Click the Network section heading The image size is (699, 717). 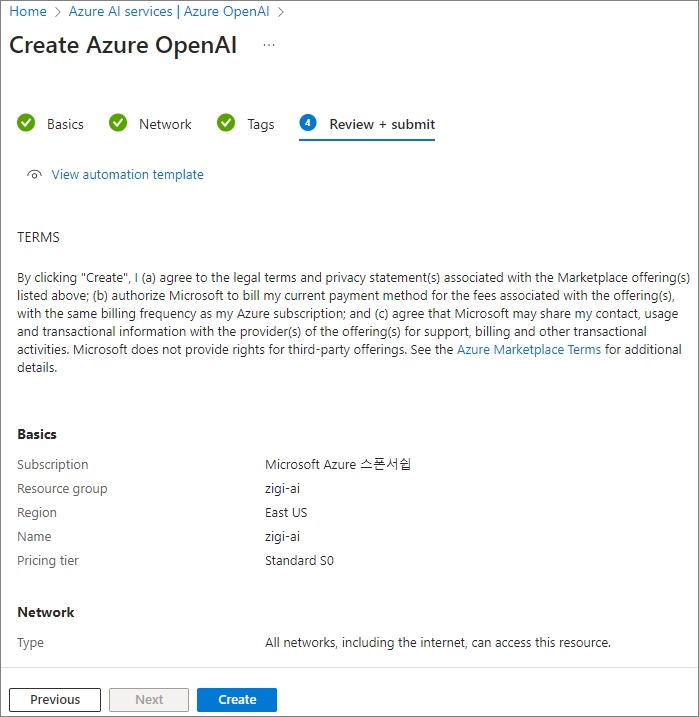pos(46,613)
